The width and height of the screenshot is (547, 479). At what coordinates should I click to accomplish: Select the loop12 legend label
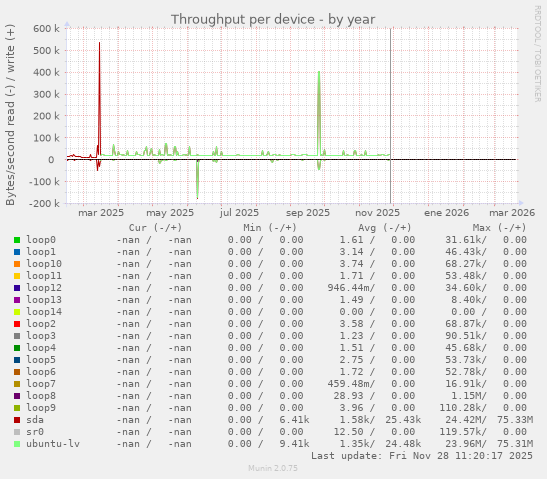coord(44,288)
